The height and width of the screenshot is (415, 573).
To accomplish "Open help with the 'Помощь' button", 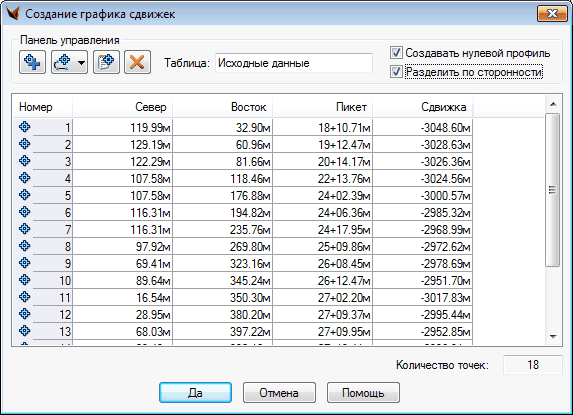I will (x=363, y=393).
